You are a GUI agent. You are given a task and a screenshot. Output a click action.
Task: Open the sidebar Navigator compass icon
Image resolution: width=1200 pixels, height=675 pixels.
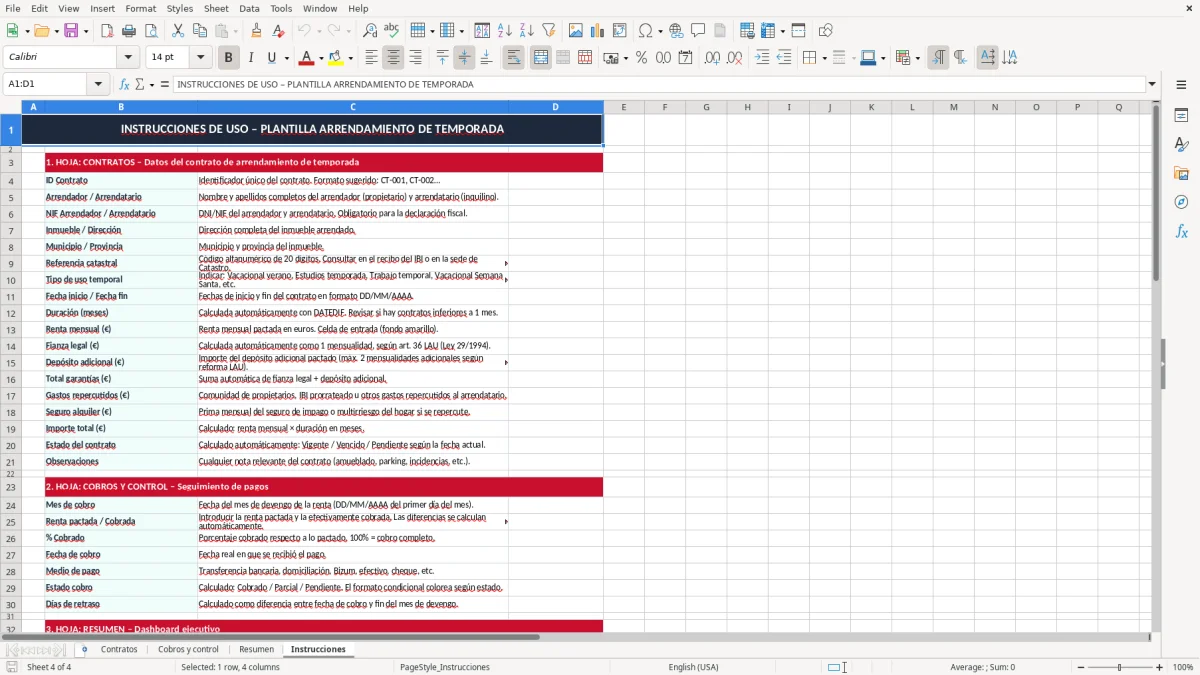(1181, 202)
